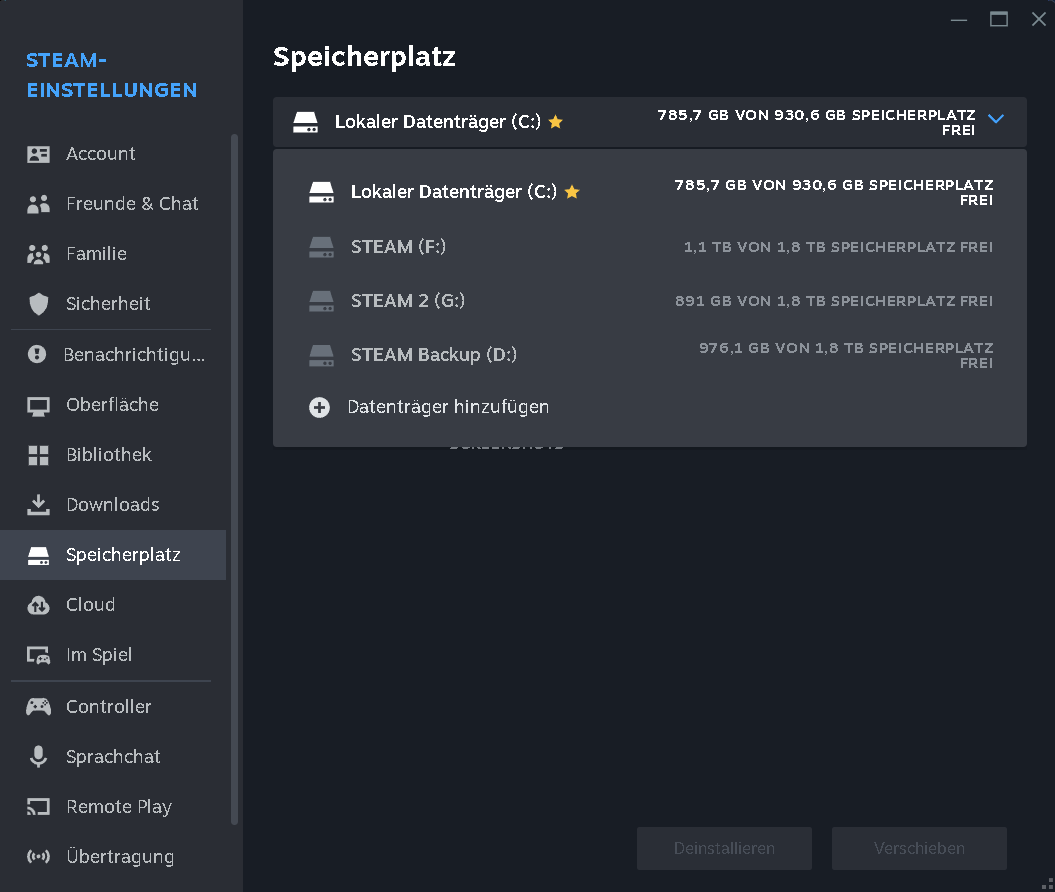This screenshot has width=1055, height=892.
Task: Open the Downloads settings section
Action: coord(113,505)
